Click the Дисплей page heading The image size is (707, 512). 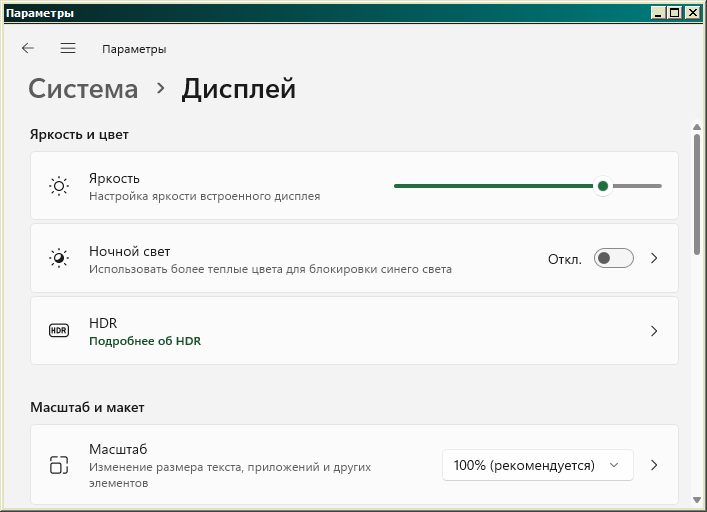pyautogui.click(x=239, y=89)
